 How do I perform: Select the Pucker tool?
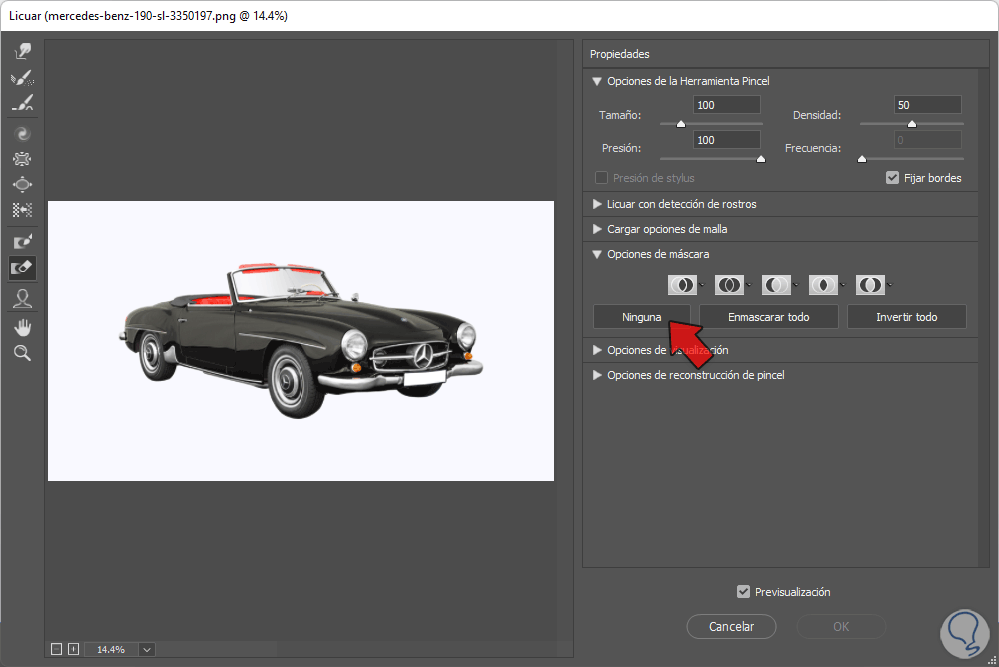coord(22,158)
